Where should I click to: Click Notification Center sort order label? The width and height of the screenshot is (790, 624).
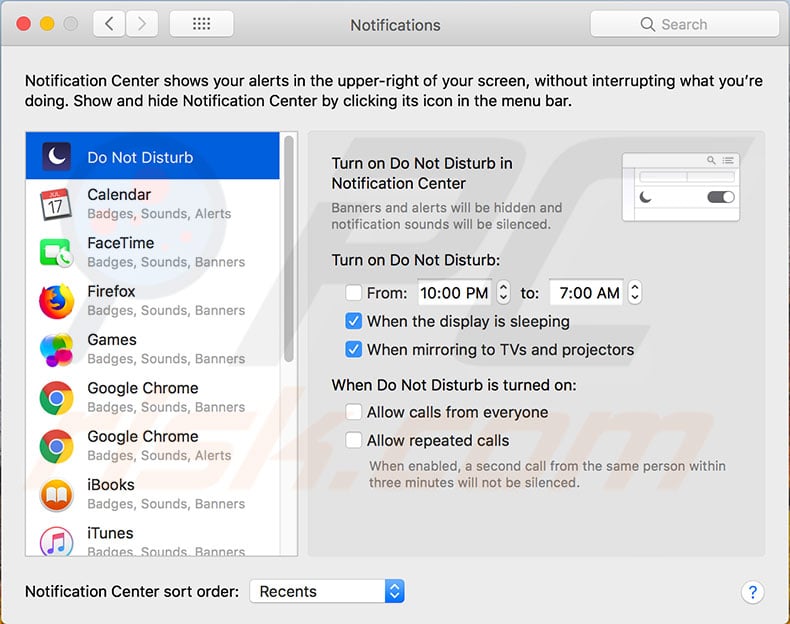[x=132, y=591]
